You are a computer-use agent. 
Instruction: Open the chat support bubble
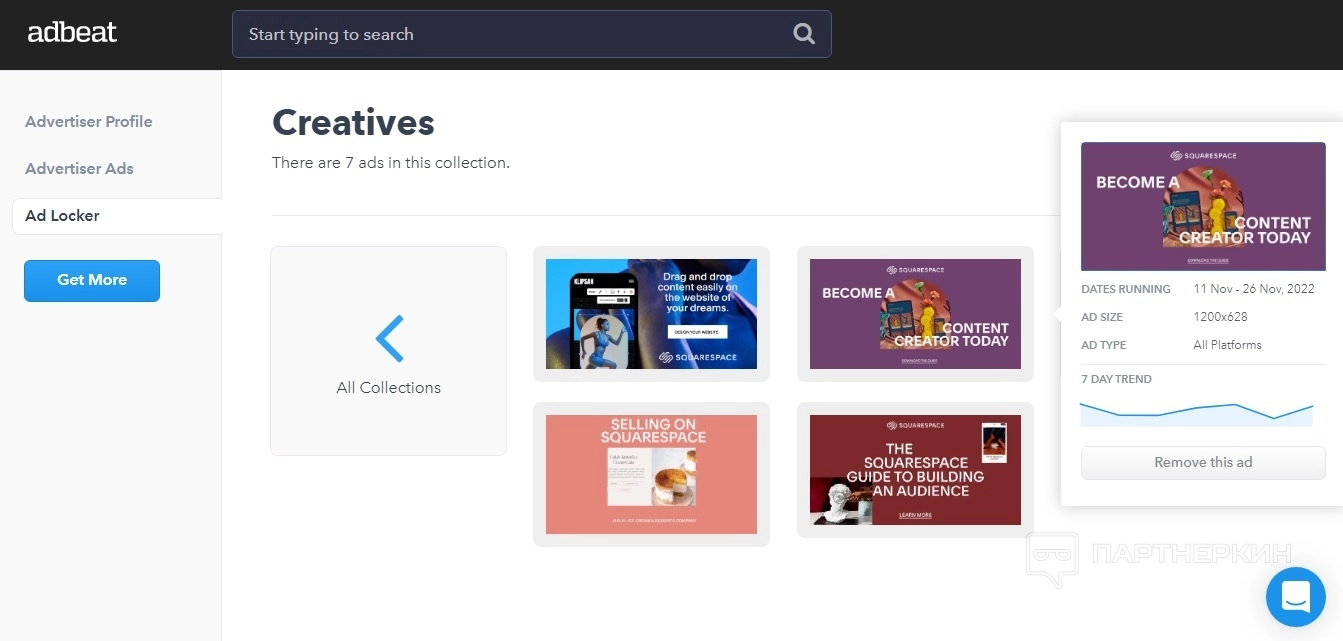tap(1295, 597)
